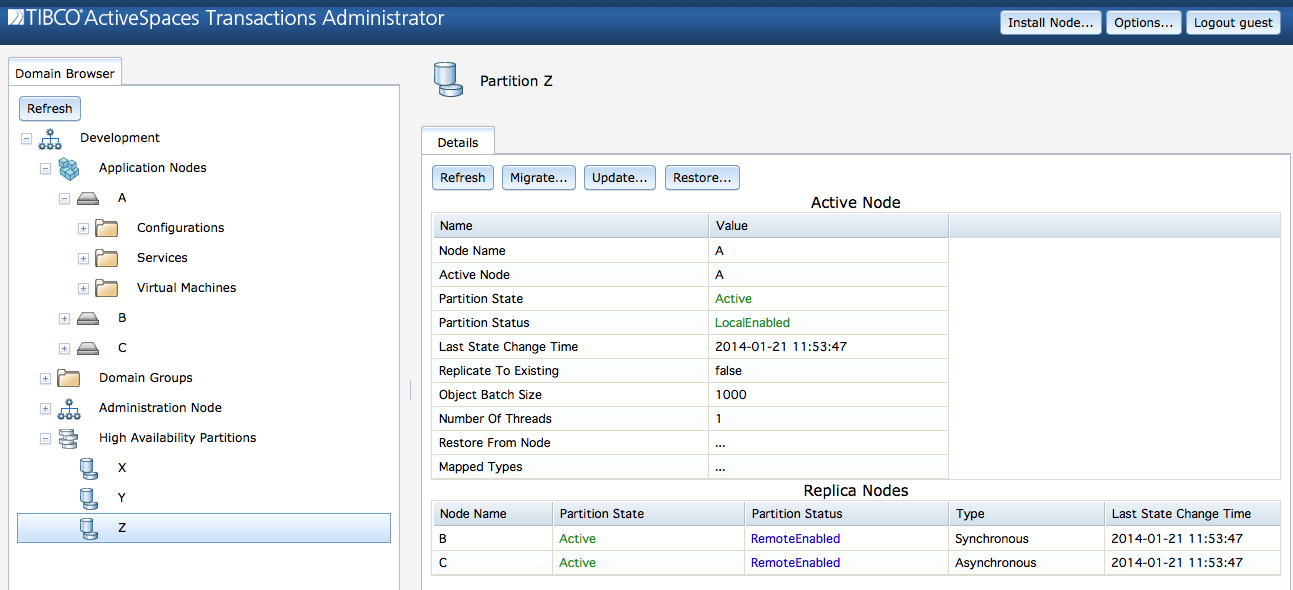This screenshot has height=590, width=1293.
Task: Select Domain Groups in the tree
Action: tap(146, 378)
